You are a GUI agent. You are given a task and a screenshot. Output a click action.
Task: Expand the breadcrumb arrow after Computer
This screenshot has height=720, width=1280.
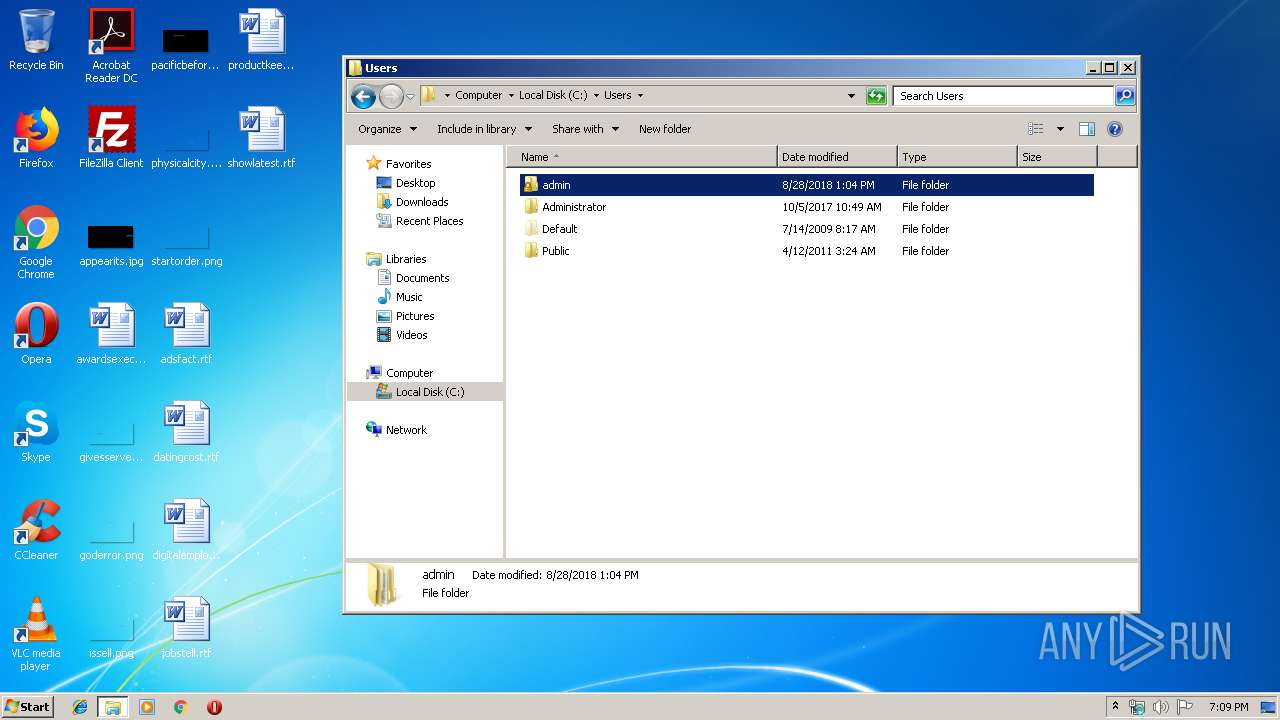coord(511,96)
